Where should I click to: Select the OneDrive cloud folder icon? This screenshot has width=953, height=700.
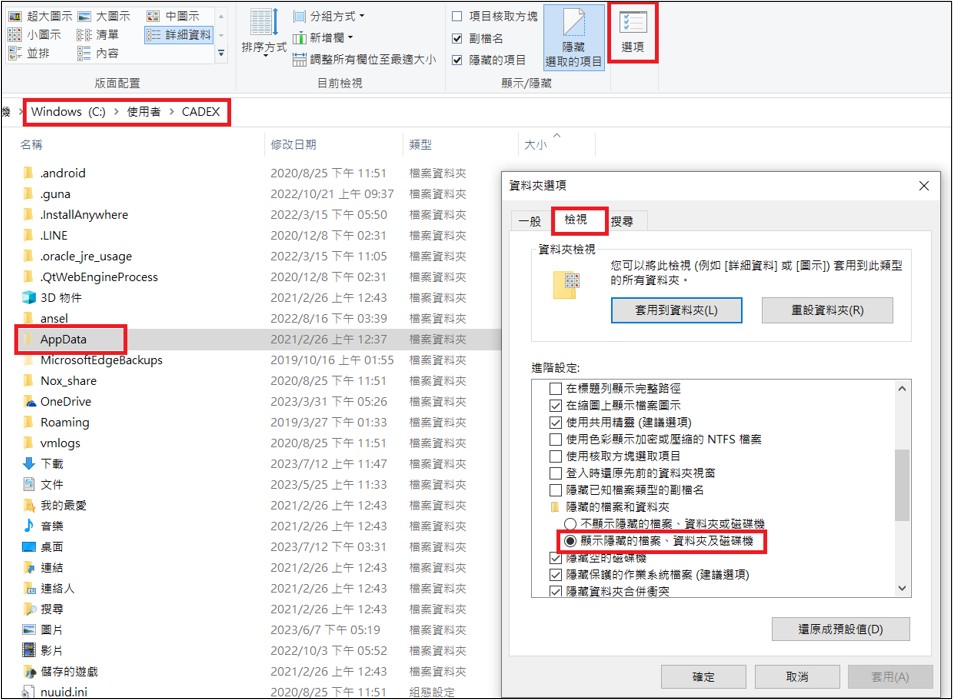(29, 402)
